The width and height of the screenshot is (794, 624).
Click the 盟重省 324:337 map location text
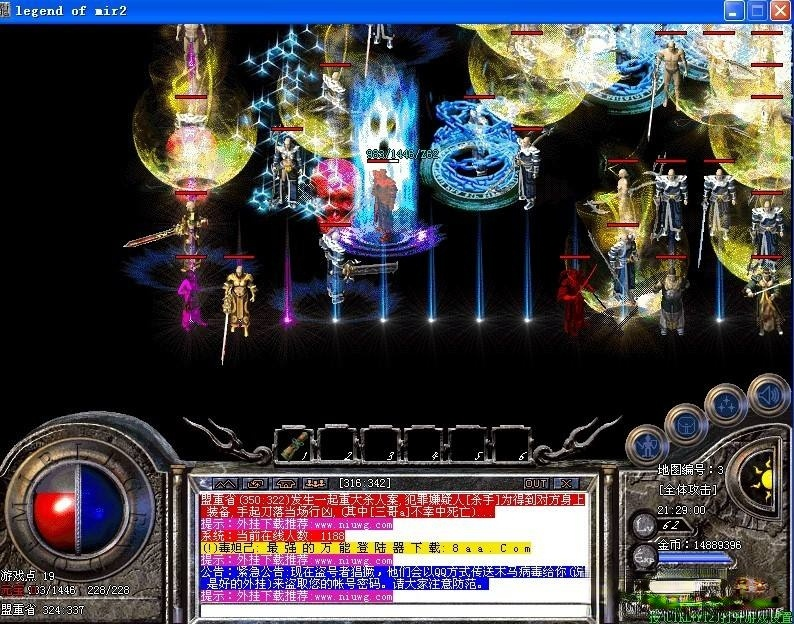43,610
